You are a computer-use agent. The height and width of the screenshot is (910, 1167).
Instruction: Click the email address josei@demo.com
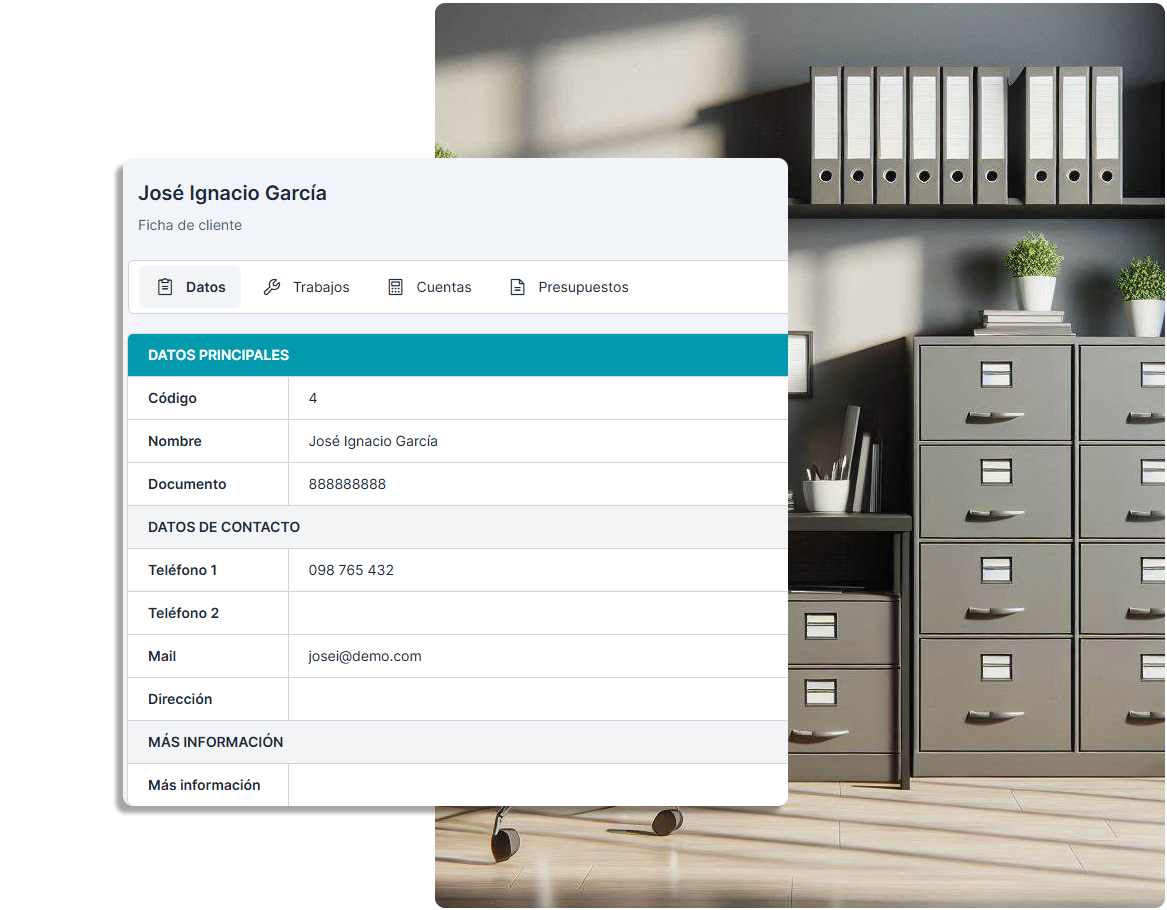click(365, 656)
